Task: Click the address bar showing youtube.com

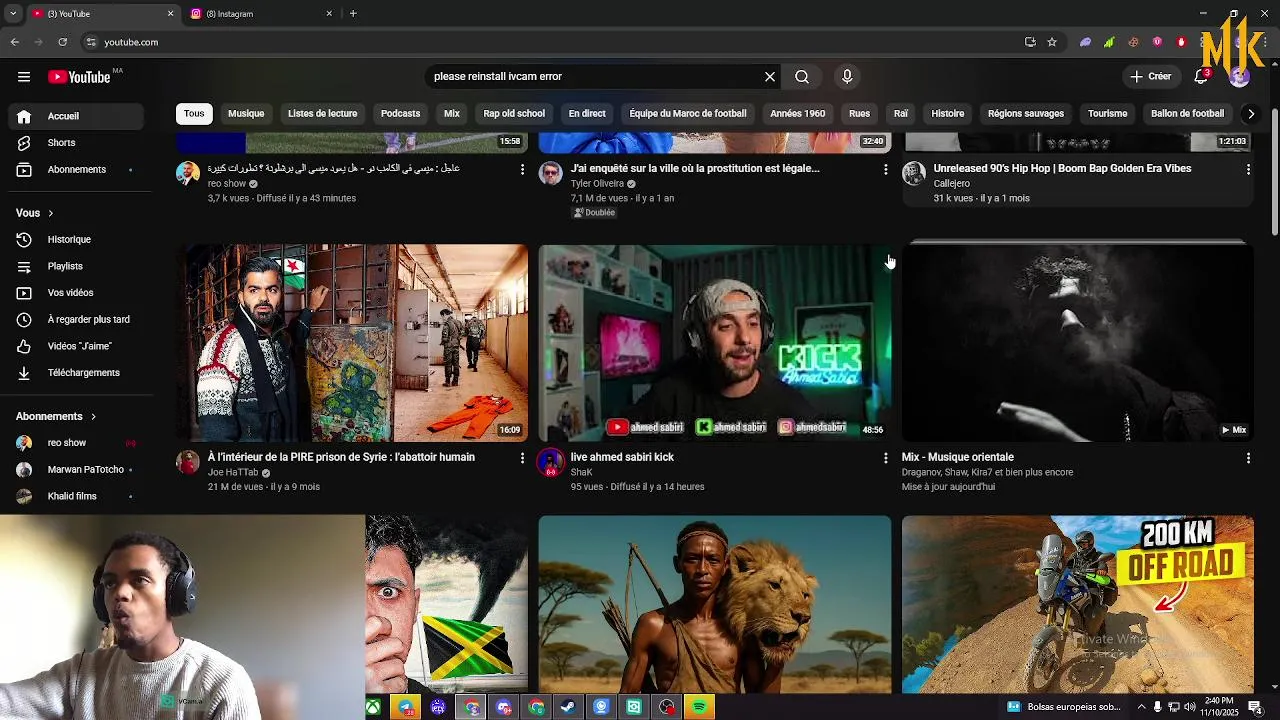Action: (550, 42)
